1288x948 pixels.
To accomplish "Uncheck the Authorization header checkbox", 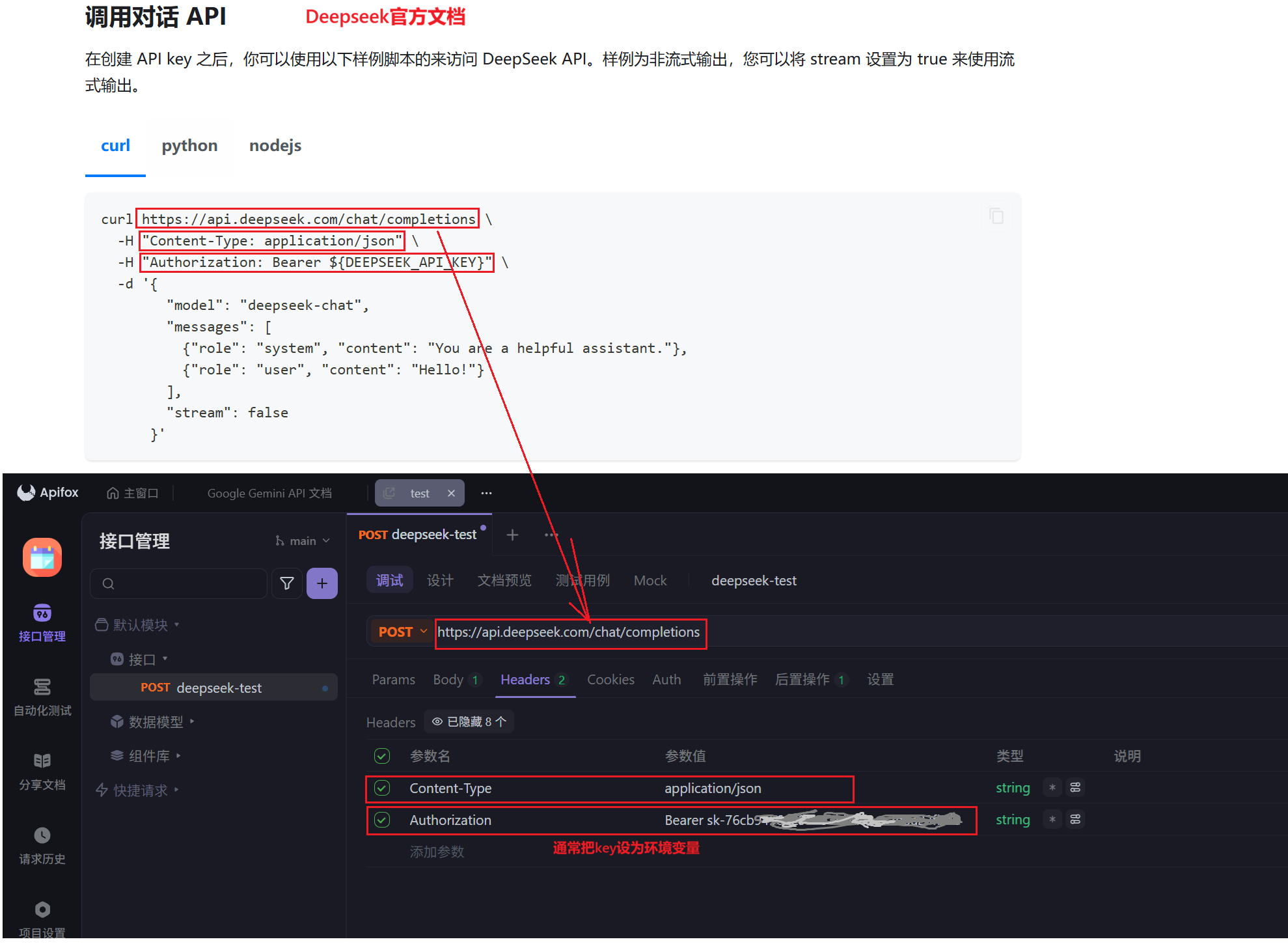I will coord(382,820).
